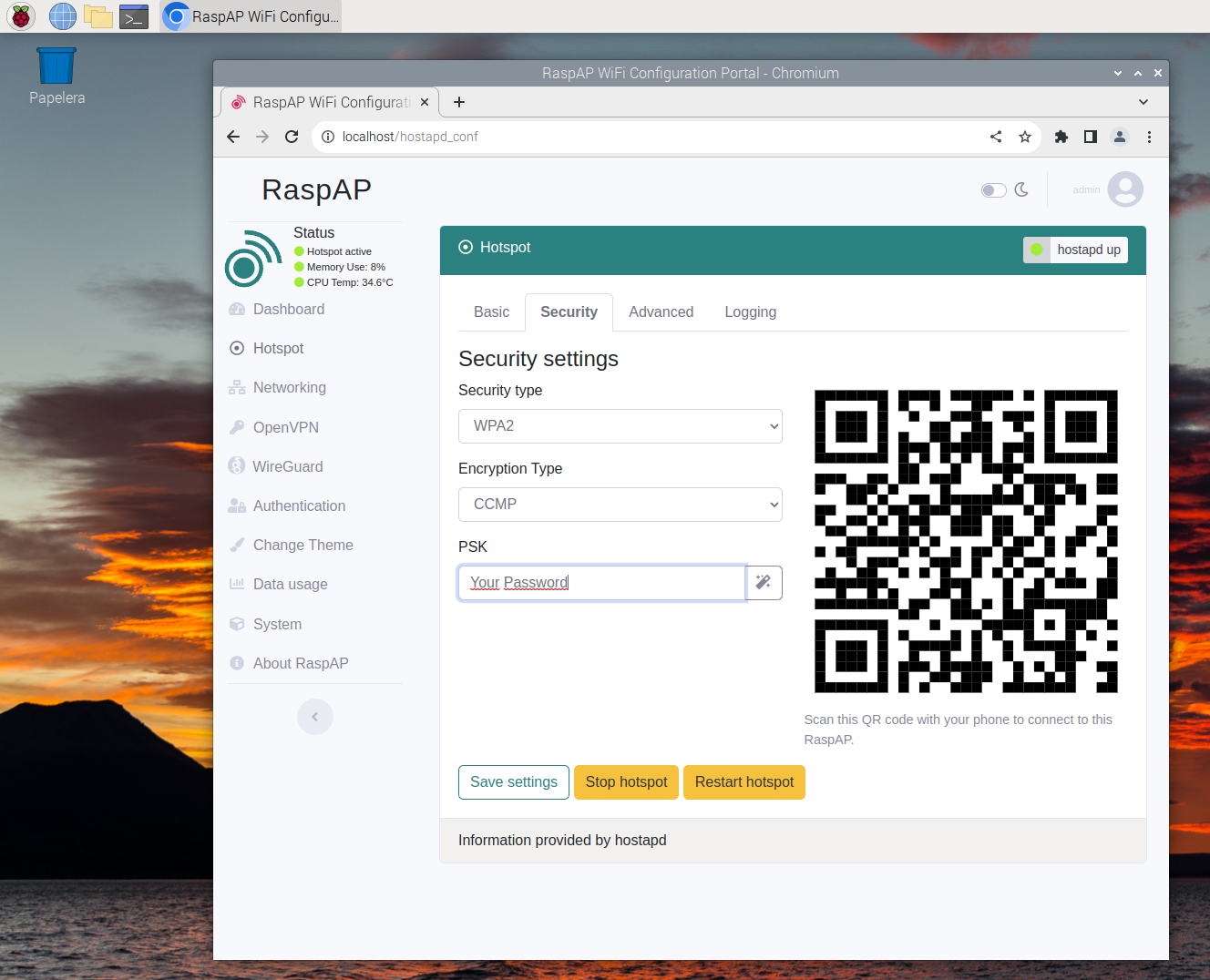Switch to the Logging tab
1210x980 pixels.
(751, 312)
